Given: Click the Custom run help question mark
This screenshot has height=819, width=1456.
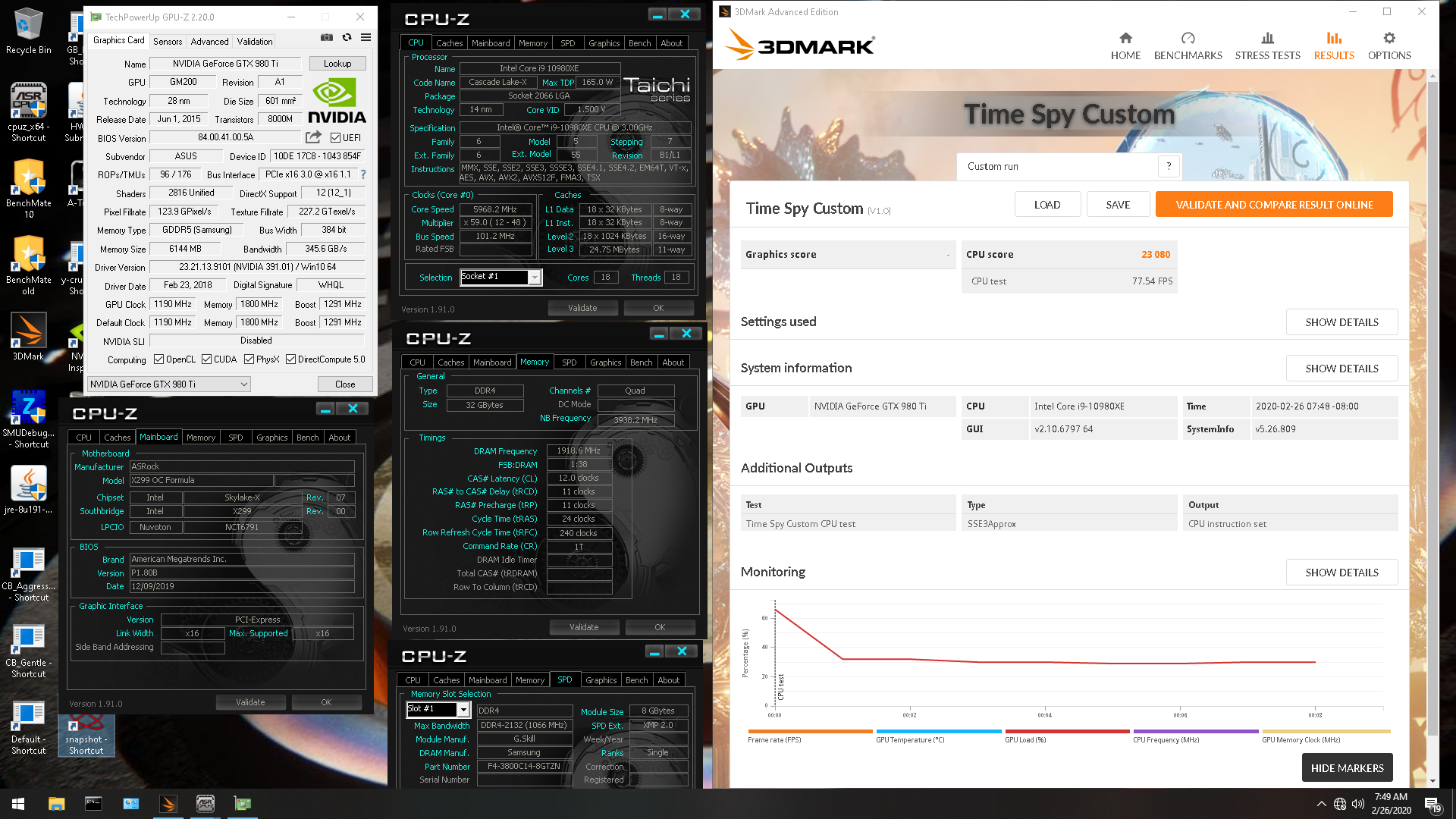Looking at the screenshot, I should click(x=1169, y=166).
